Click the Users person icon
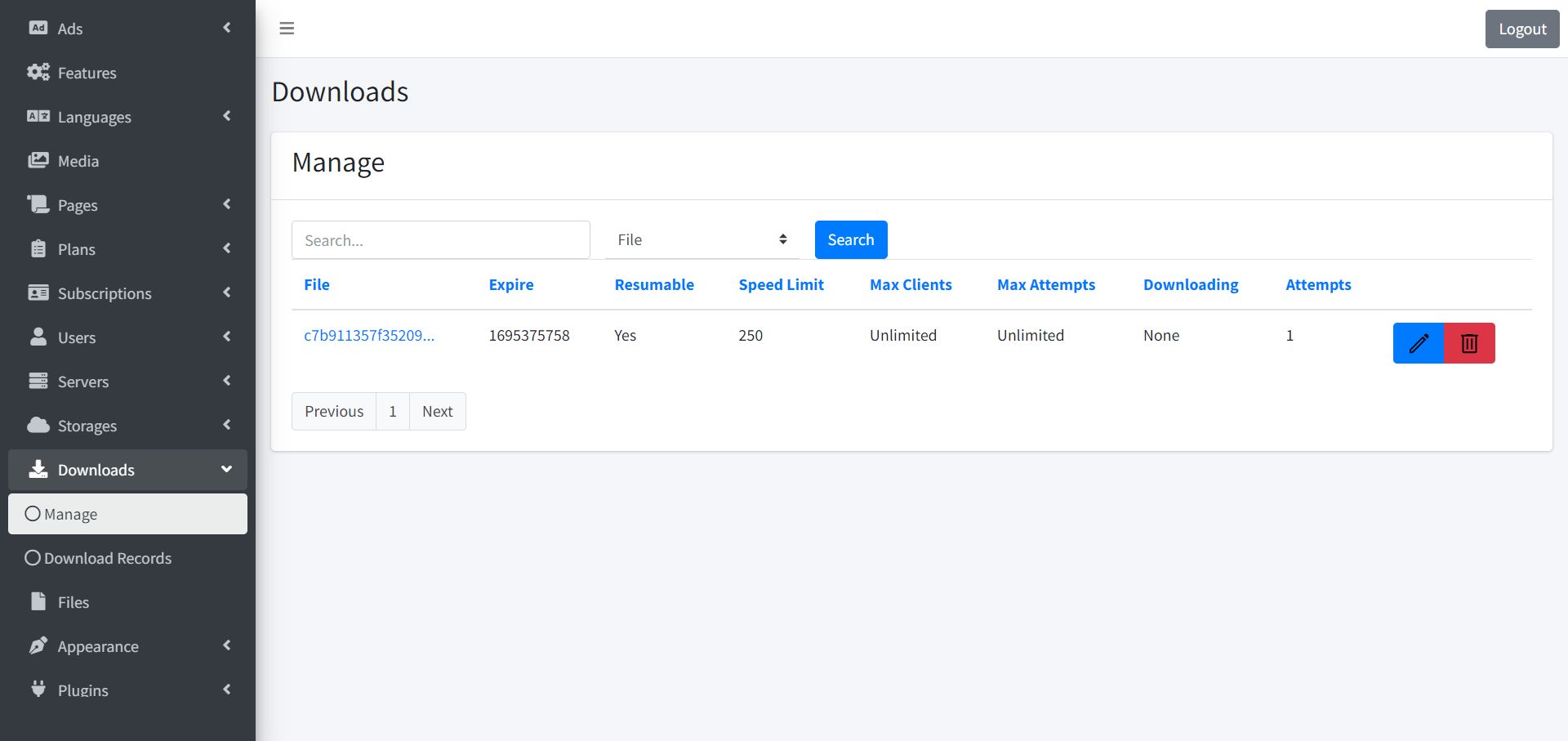 coord(38,337)
